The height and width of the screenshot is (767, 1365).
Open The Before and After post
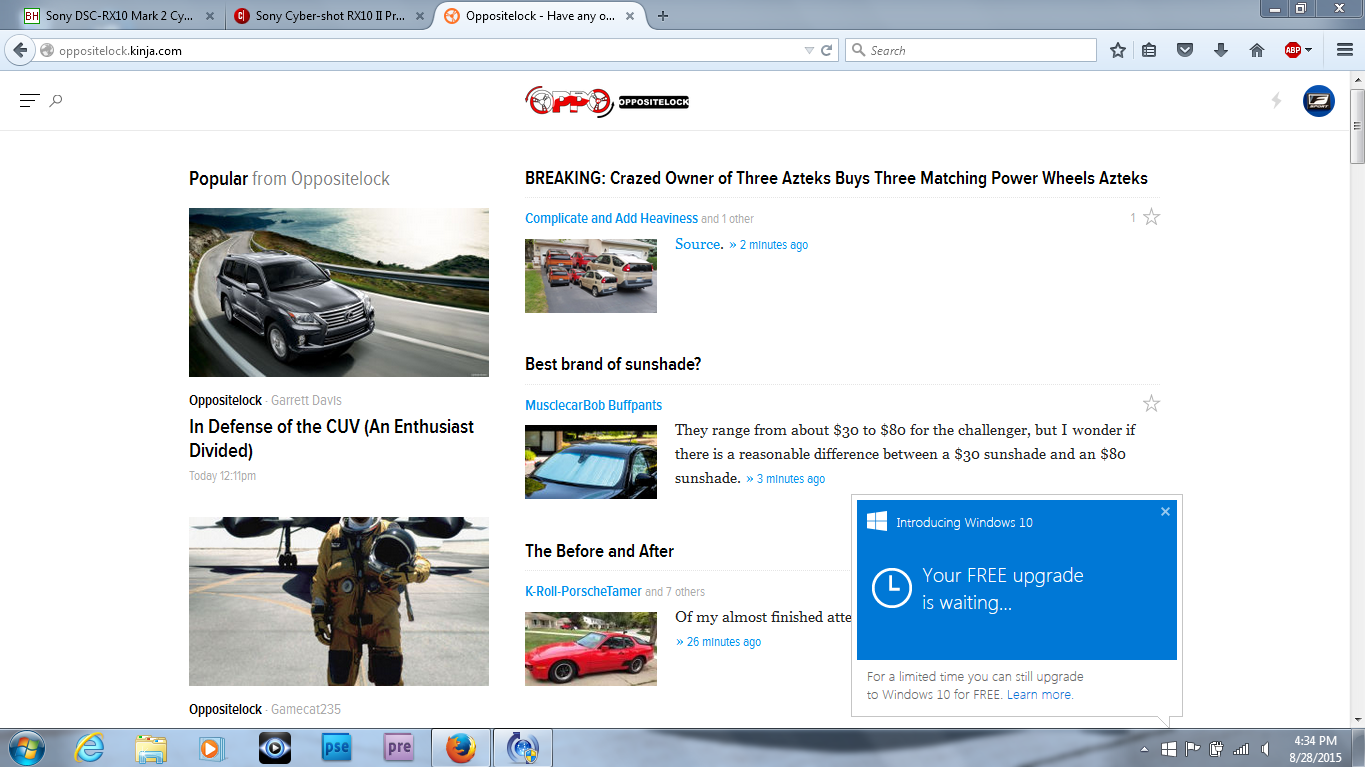pos(599,551)
